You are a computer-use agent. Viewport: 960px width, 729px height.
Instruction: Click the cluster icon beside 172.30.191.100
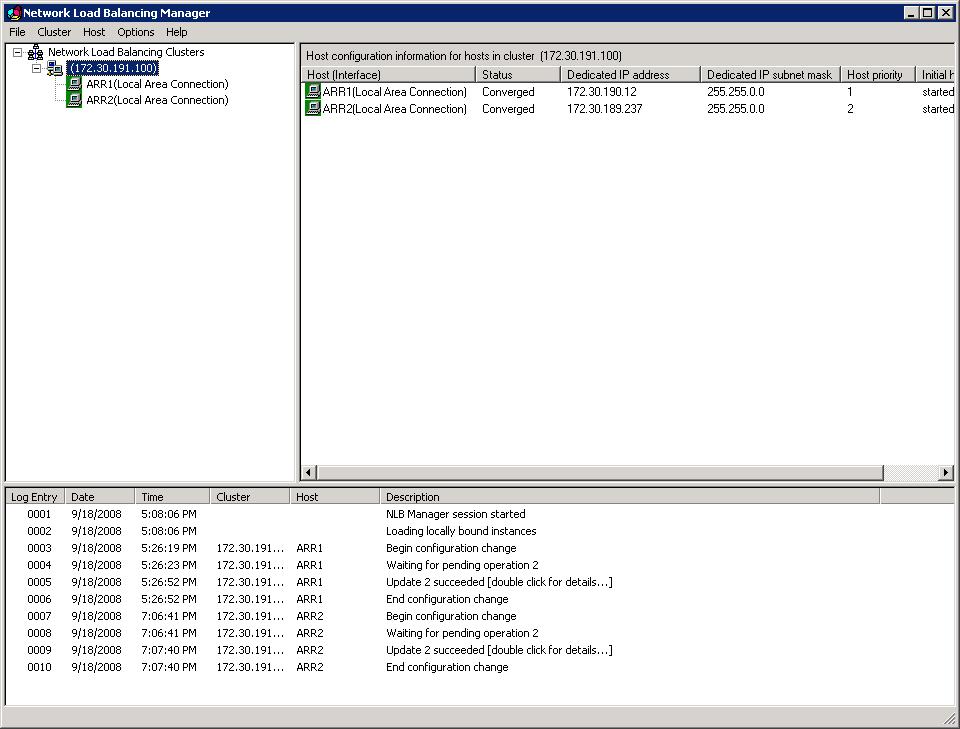55,69
